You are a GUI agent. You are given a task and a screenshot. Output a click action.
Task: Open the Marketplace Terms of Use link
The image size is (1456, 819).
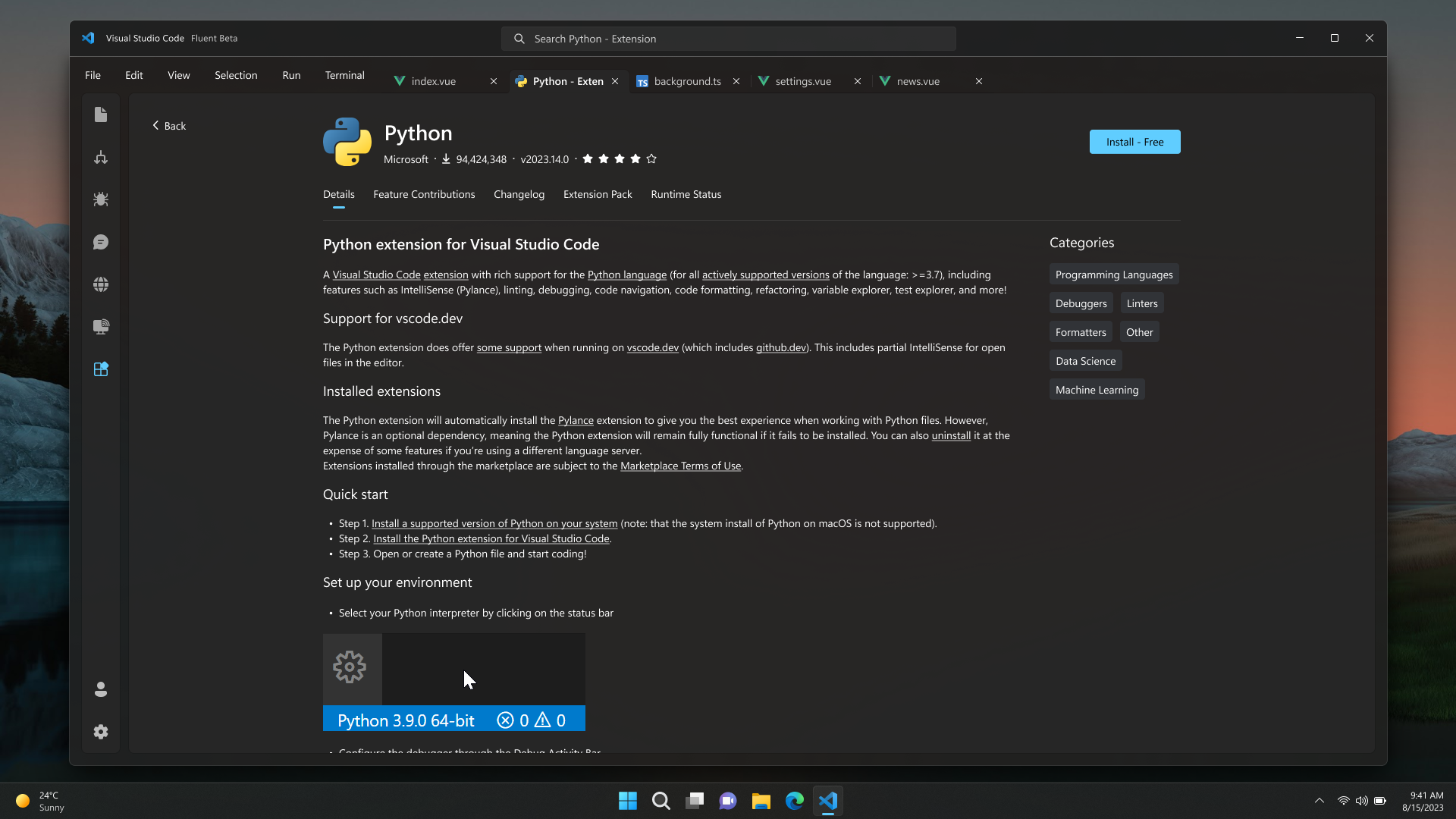tap(680, 466)
